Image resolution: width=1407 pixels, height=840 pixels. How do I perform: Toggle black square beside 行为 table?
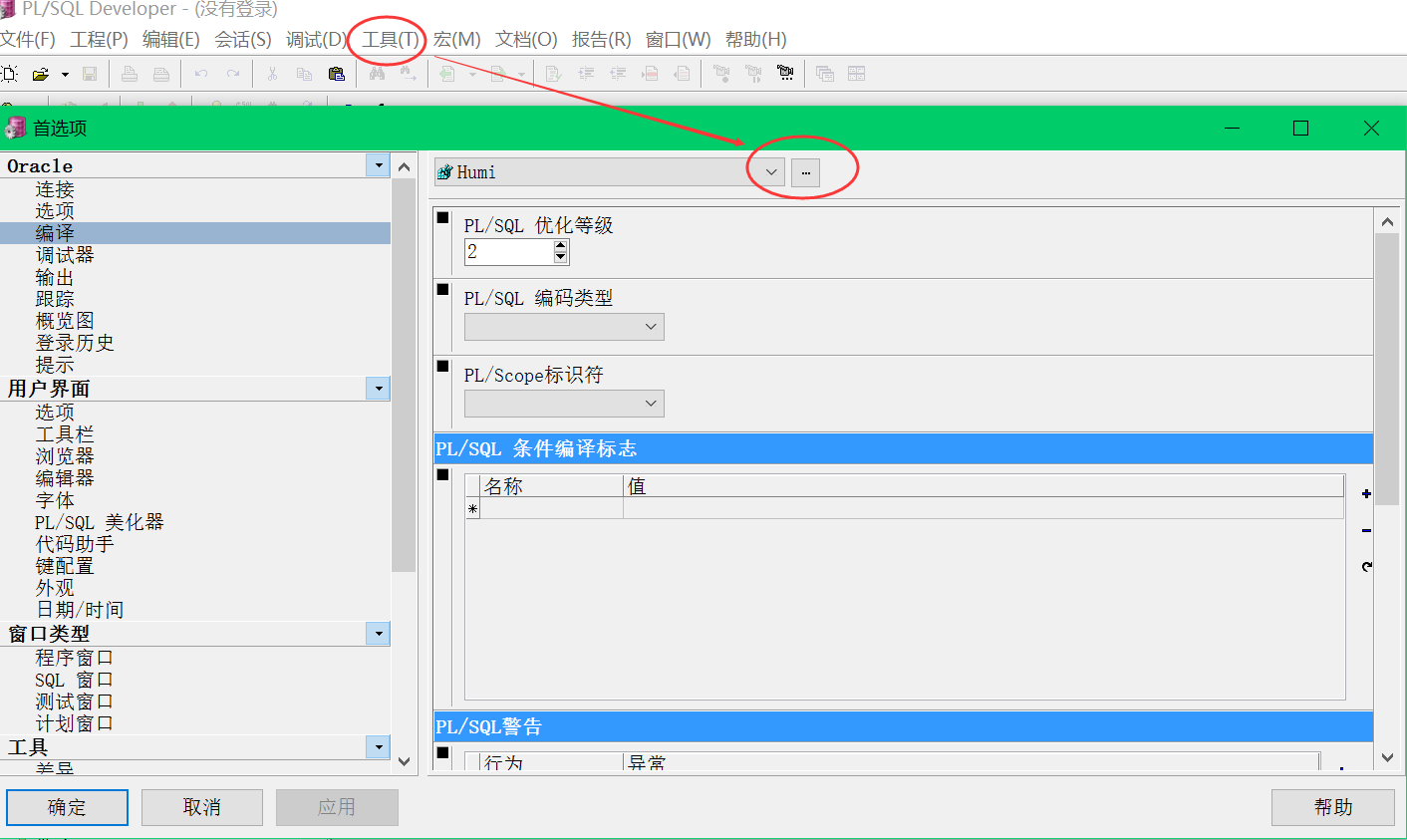(x=443, y=752)
